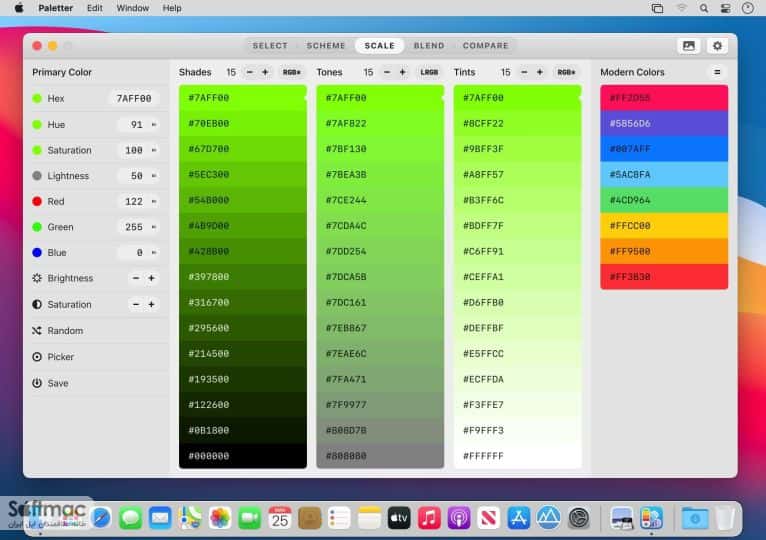766x540 pixels.
Task: Expand the Hue value stepper arrow
Action: point(154,125)
